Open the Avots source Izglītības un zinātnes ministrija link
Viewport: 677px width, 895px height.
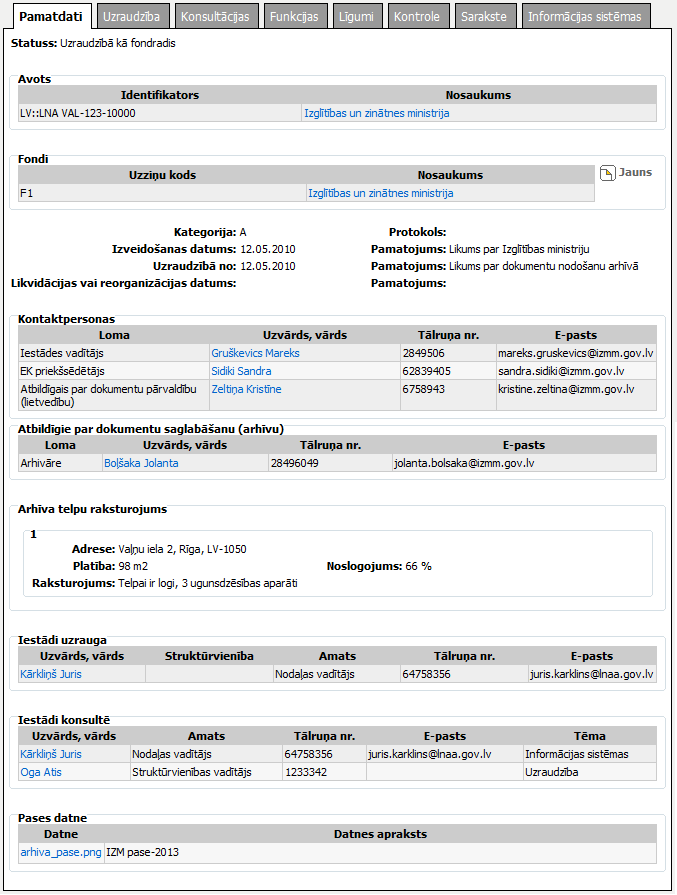click(x=376, y=113)
